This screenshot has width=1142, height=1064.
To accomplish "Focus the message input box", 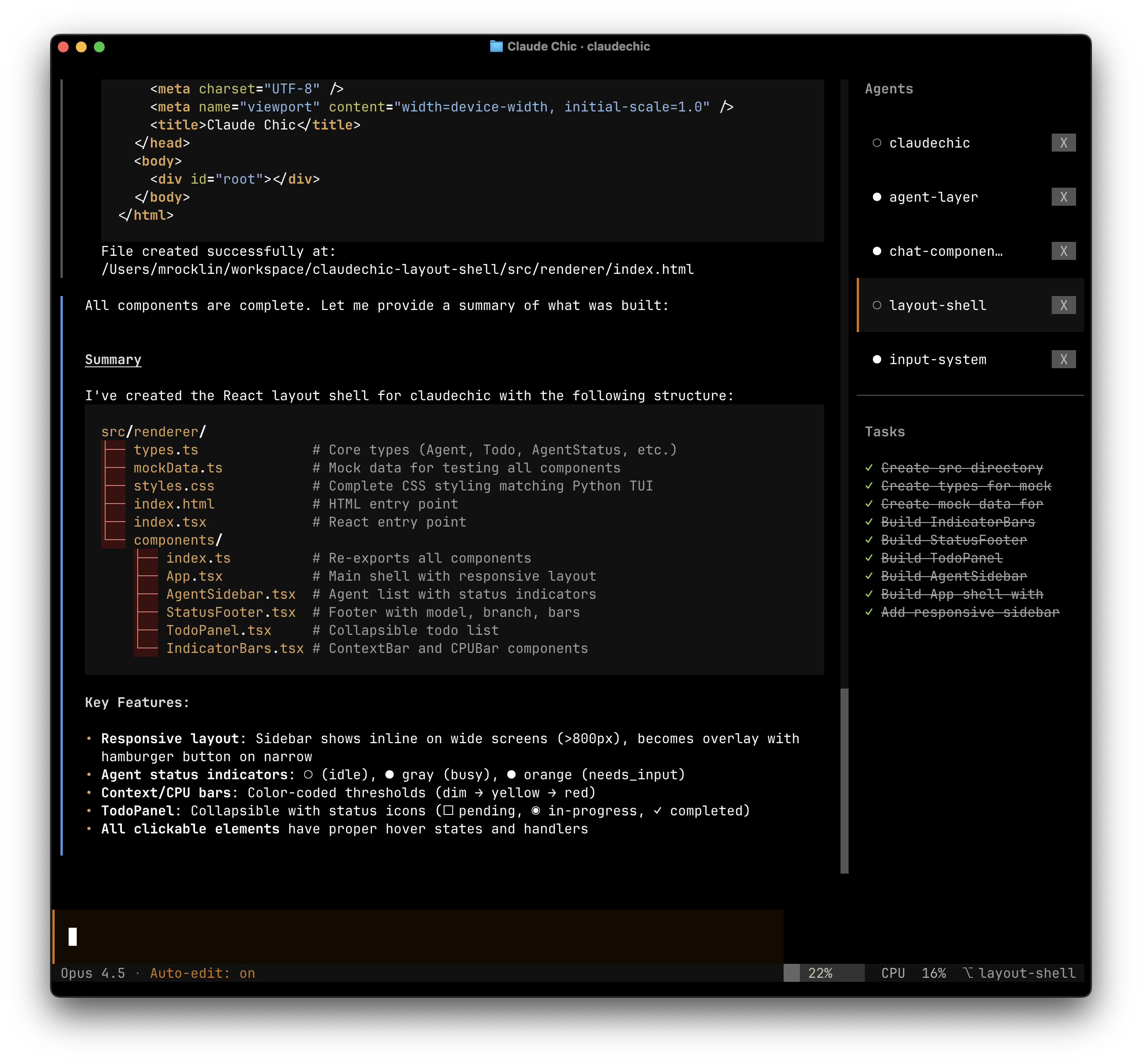I will pyautogui.click(x=418, y=936).
